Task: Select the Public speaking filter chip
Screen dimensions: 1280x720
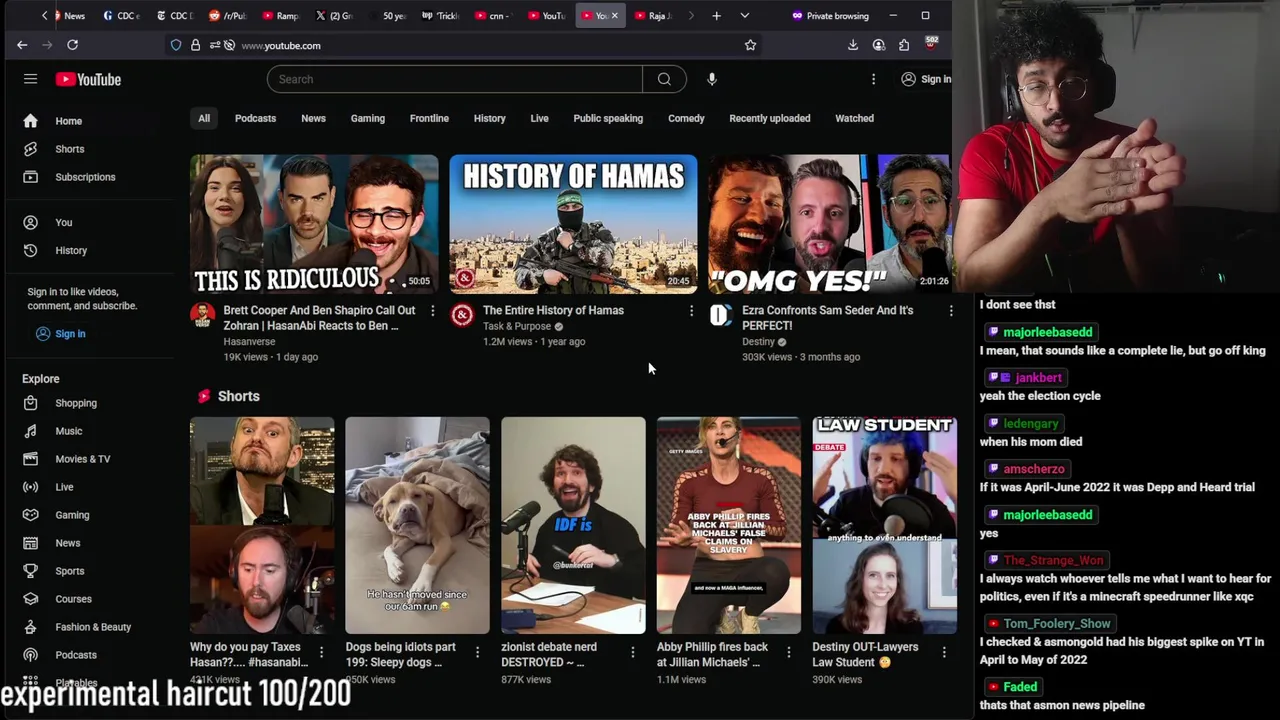Action: (608, 118)
